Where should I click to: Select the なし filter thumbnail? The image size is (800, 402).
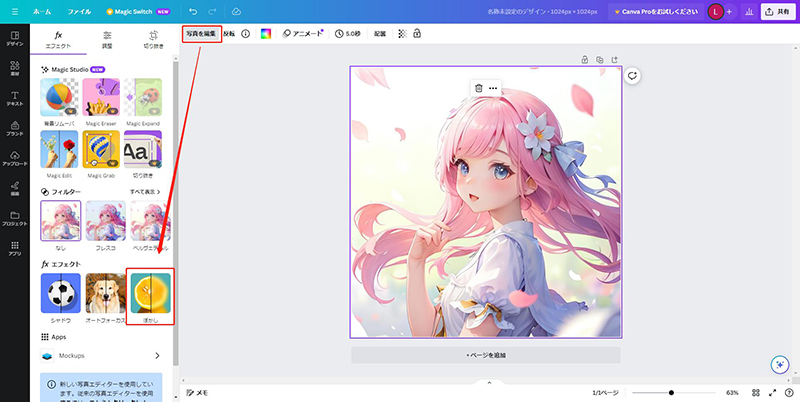(61, 220)
